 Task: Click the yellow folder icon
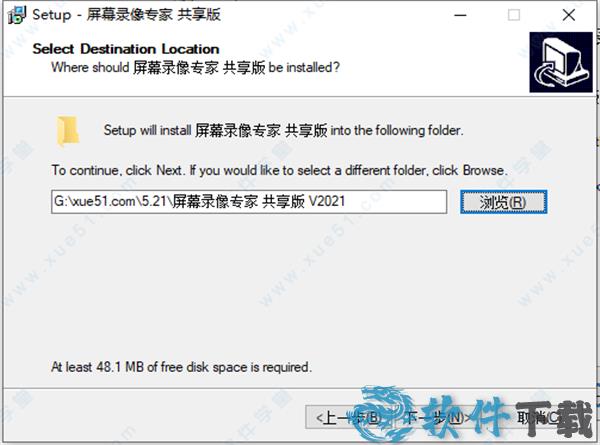click(68, 131)
